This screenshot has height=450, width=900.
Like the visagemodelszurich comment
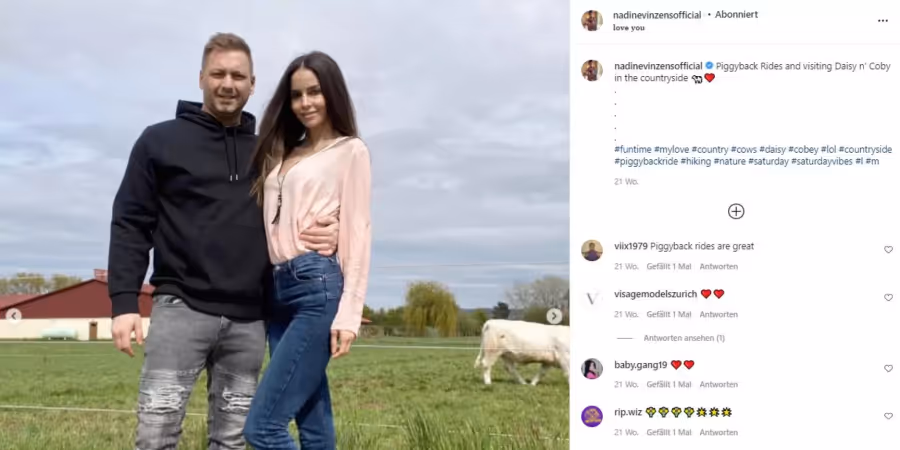pyautogui.click(x=888, y=297)
